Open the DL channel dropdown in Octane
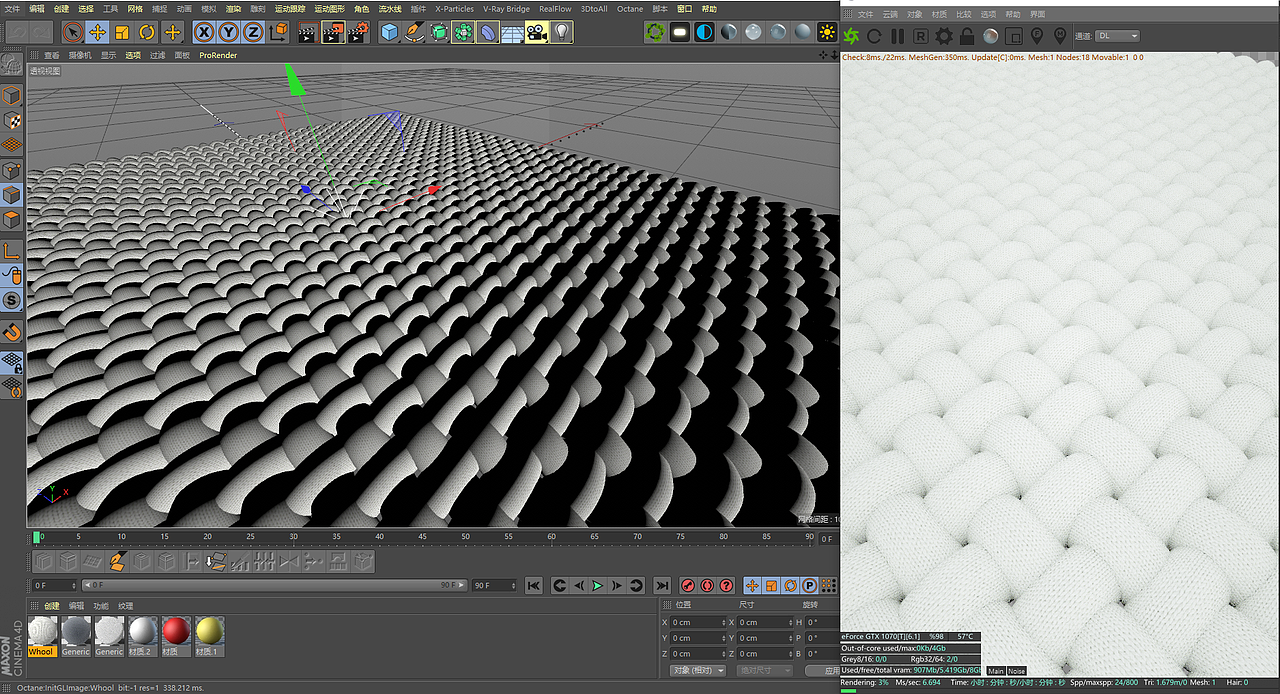Screen dimensions: 1280x694 click(1117, 36)
